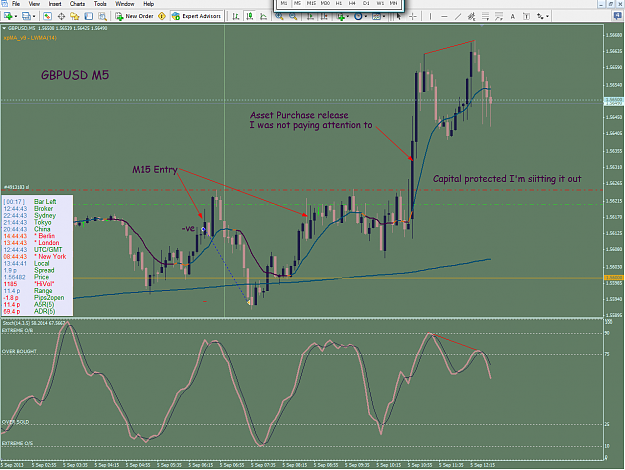Select the Crosshair tool
This screenshot has height=470, width=625.
[x=413, y=16]
